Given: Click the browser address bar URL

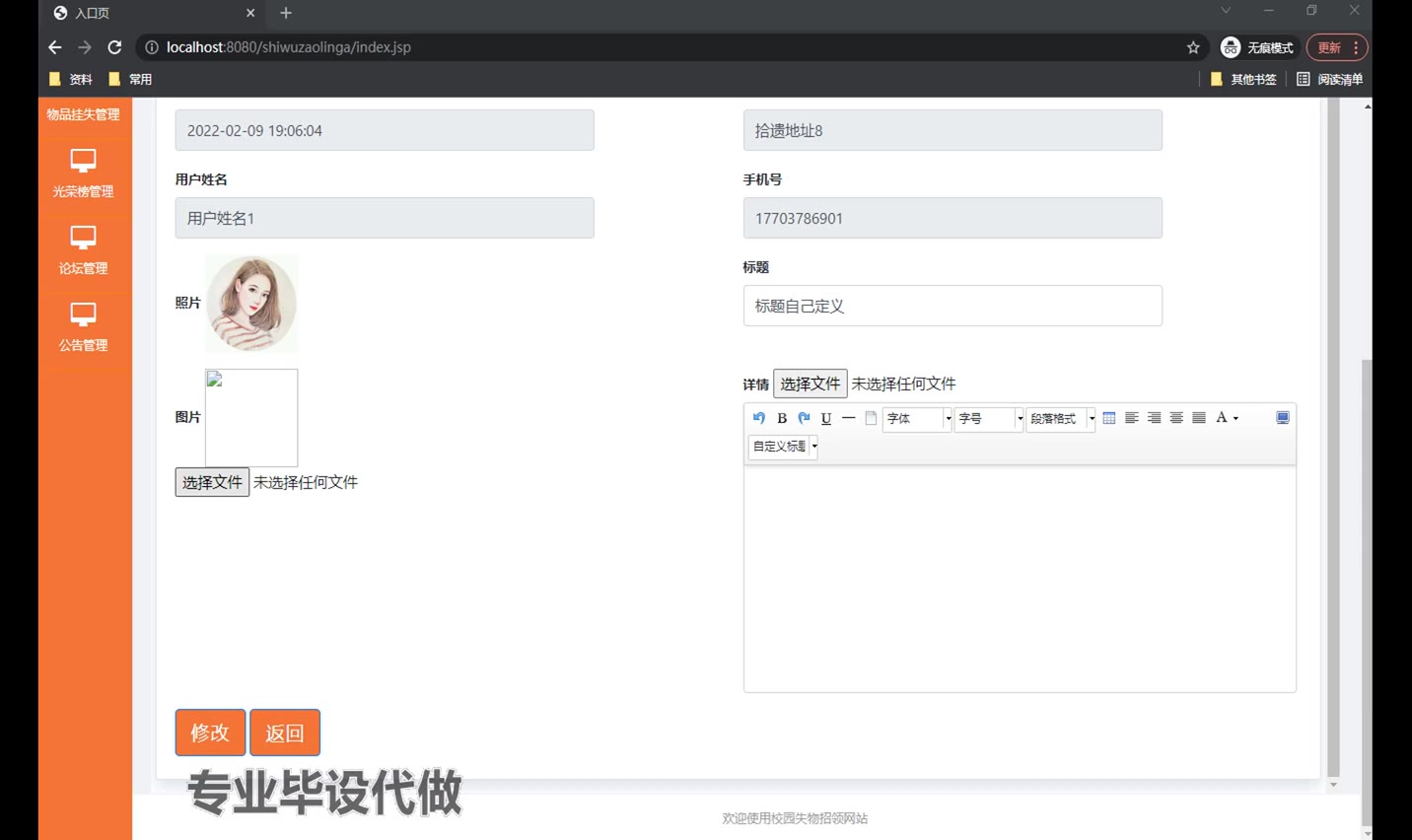Looking at the screenshot, I should tap(289, 47).
